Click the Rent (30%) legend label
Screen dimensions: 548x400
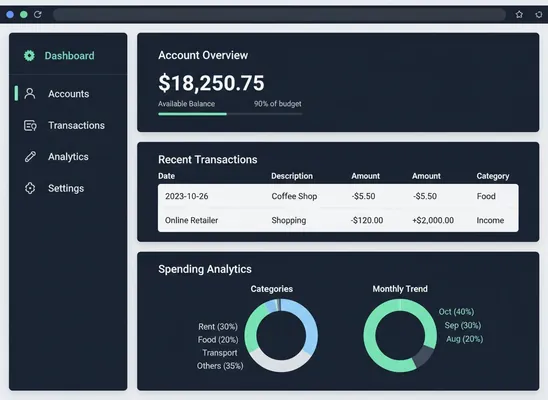218,326
